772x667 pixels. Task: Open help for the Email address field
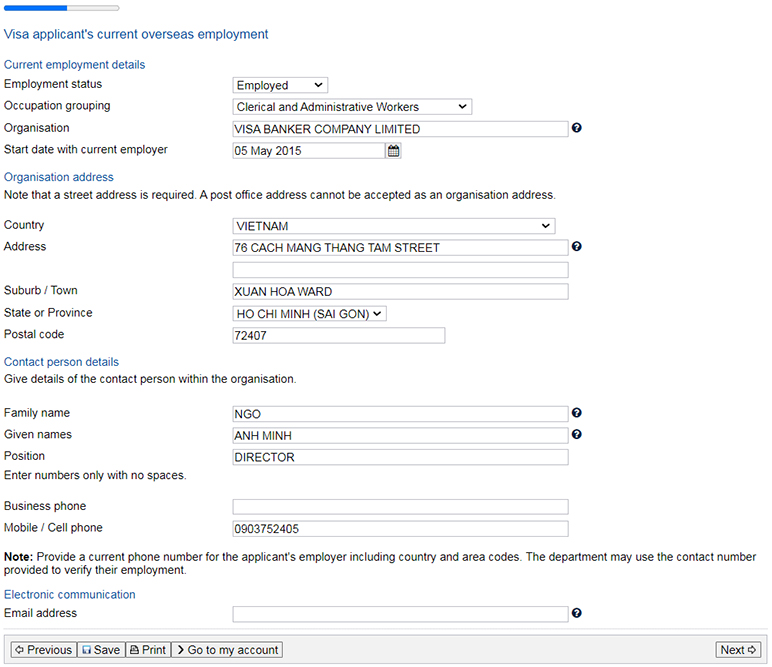577,613
